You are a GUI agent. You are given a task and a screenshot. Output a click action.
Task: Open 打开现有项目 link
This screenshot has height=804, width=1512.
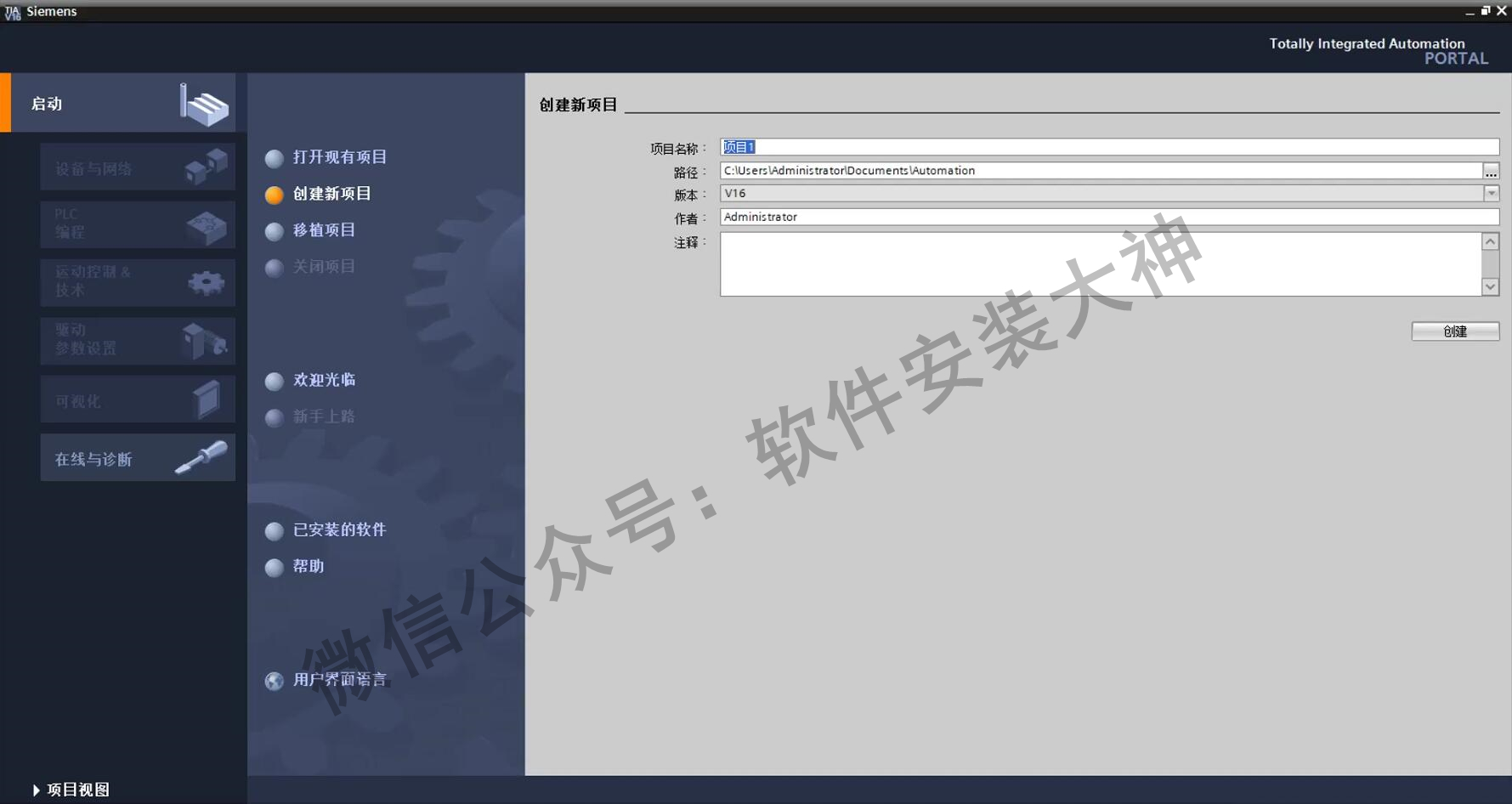click(x=340, y=157)
